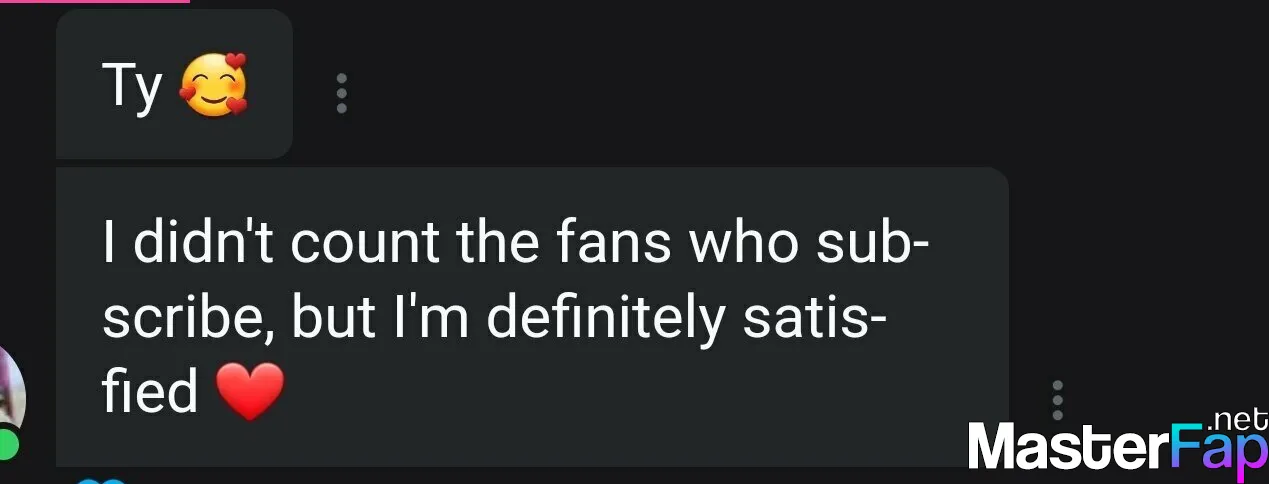Viewport: 1269px width, 484px height.
Task: Click the word "definitely" in the message
Action: coord(605,318)
